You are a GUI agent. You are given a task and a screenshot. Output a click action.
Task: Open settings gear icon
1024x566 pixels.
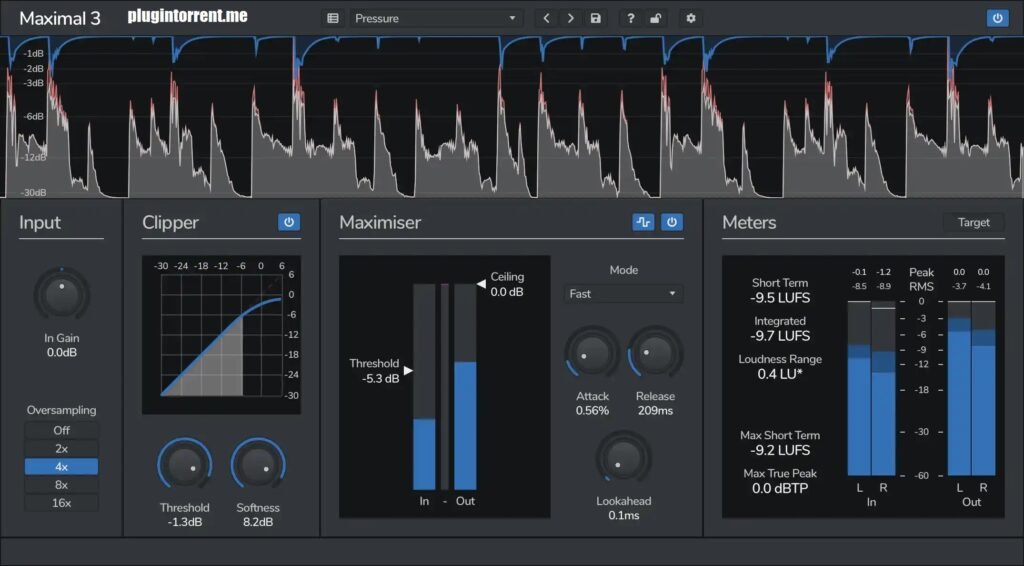pyautogui.click(x=690, y=18)
